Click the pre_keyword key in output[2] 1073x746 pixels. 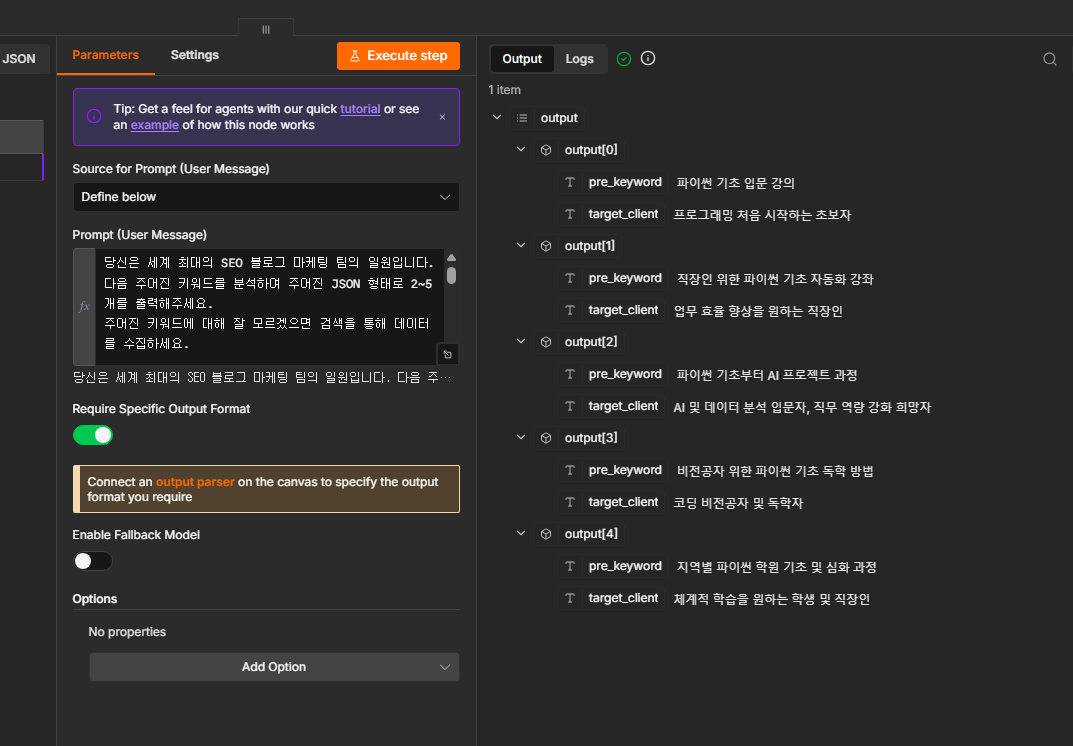coord(625,374)
